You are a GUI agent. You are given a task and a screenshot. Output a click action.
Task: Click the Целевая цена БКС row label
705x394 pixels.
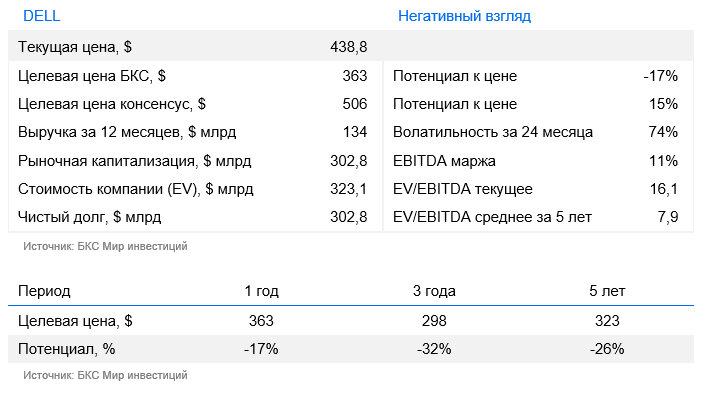[92, 76]
